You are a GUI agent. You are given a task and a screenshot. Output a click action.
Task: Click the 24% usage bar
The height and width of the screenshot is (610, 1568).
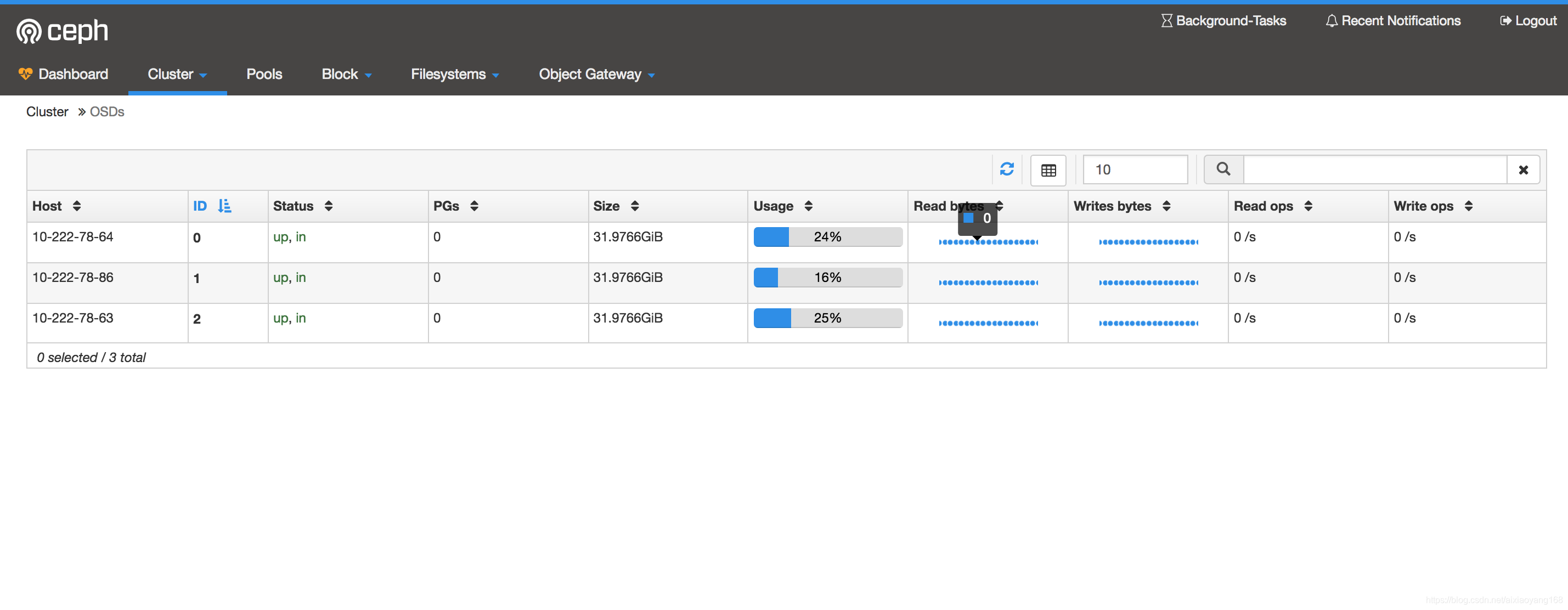(x=827, y=237)
